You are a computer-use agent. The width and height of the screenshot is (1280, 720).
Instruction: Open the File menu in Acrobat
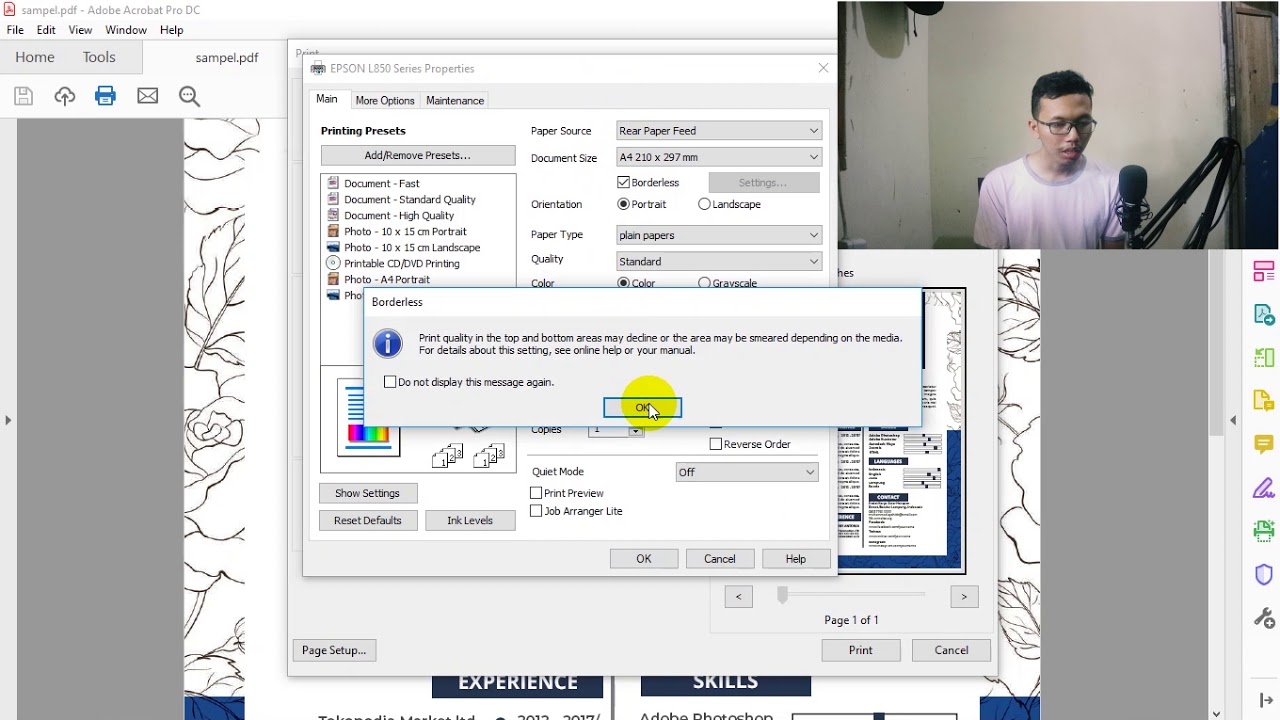tap(15, 30)
